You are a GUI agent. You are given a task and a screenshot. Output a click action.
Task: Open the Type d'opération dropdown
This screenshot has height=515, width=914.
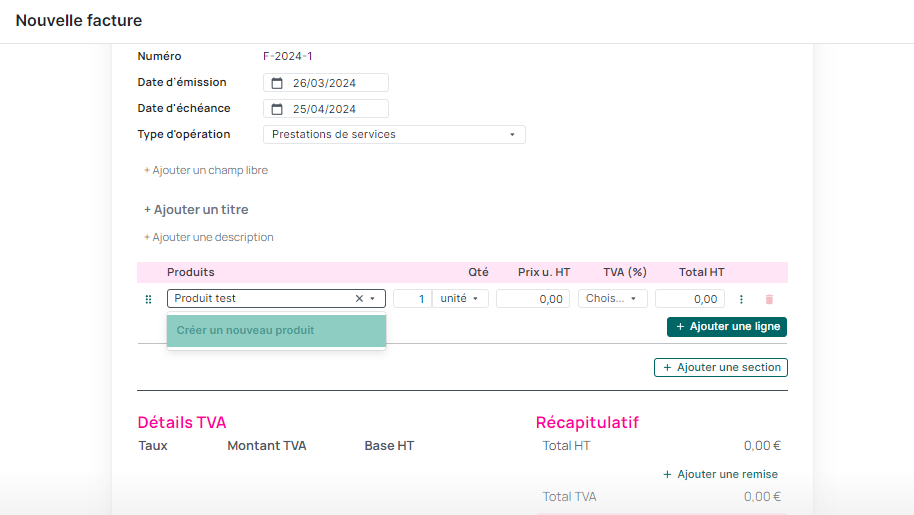(x=394, y=134)
